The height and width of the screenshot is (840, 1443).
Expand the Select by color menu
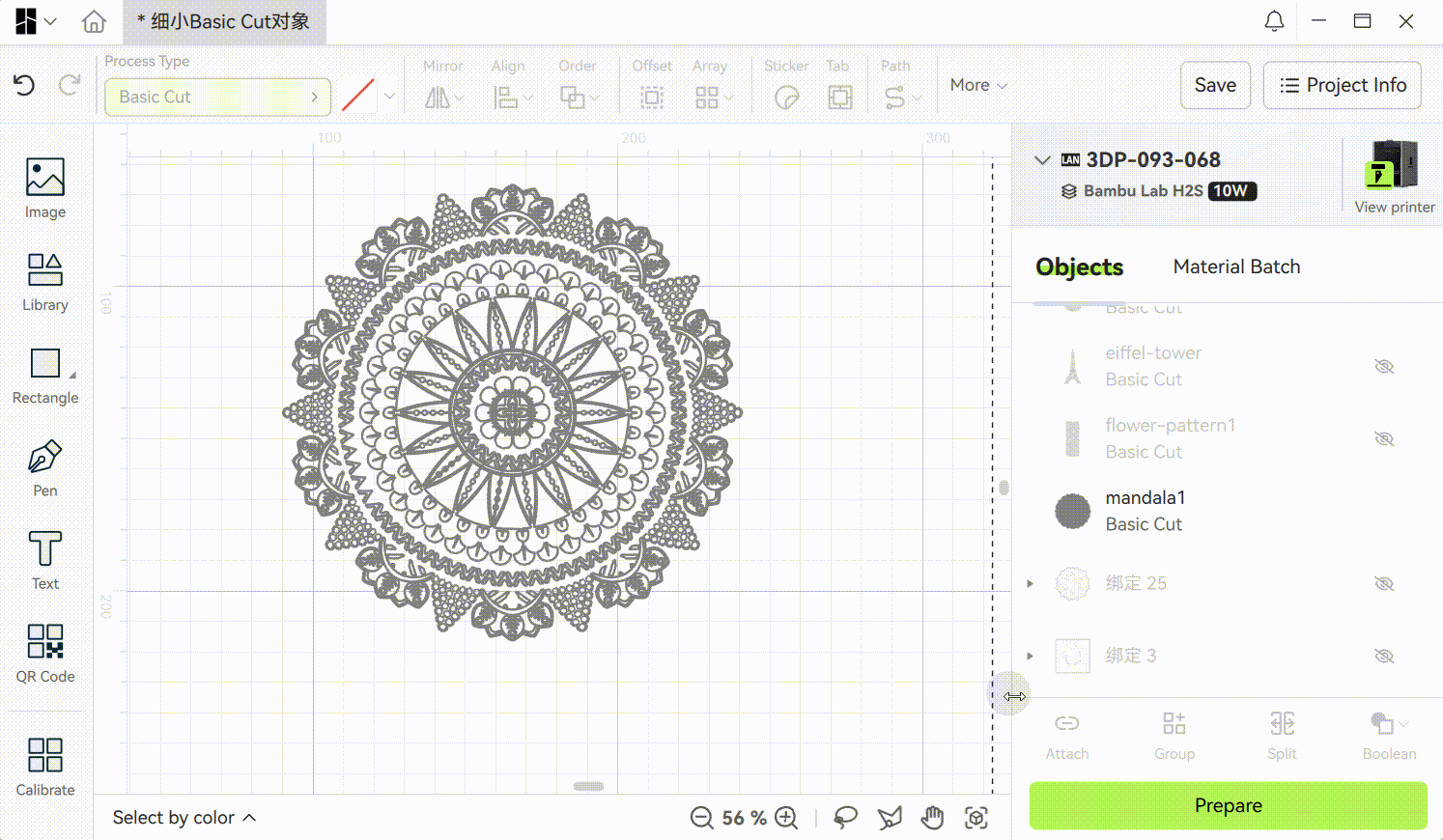point(184,818)
